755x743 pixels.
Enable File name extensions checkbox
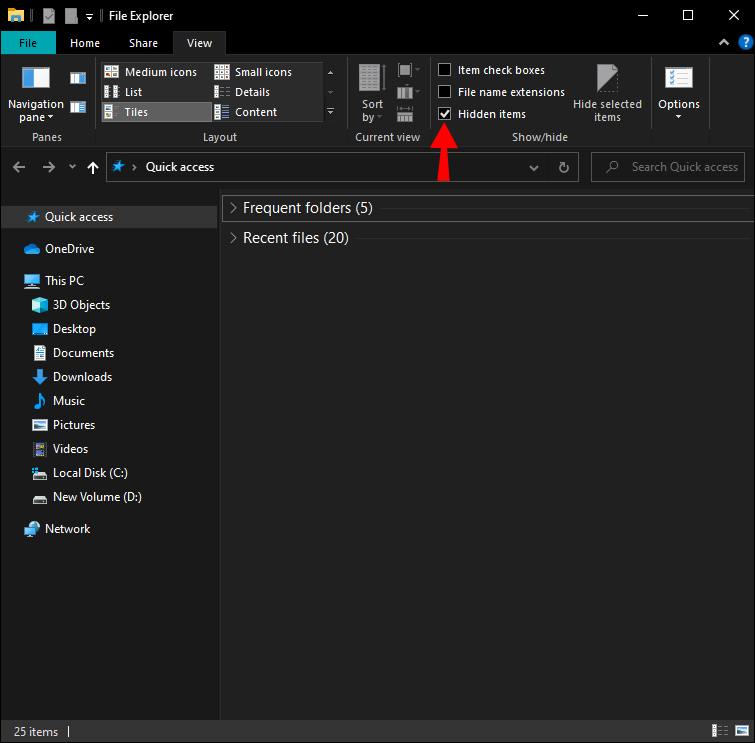pyautogui.click(x=444, y=91)
